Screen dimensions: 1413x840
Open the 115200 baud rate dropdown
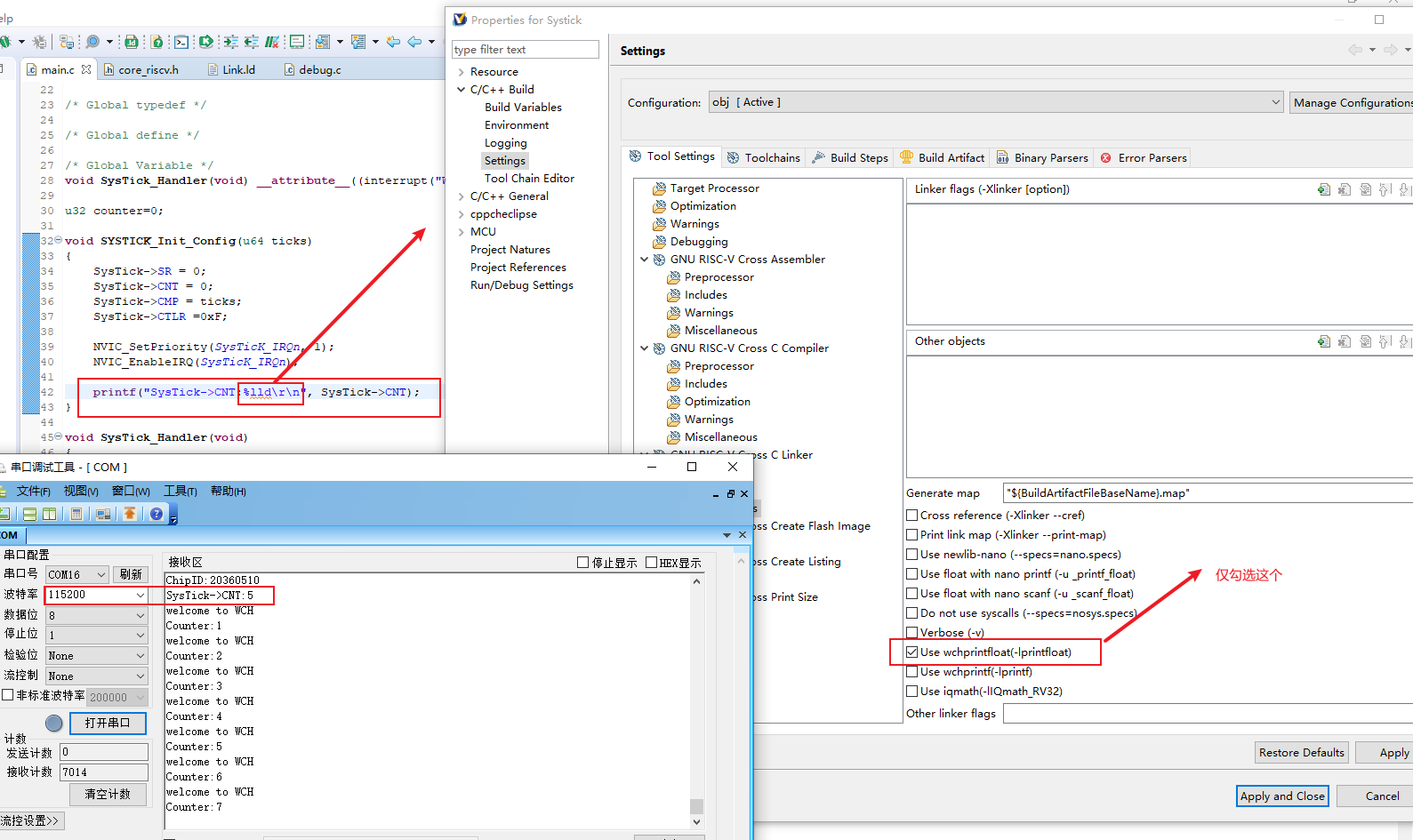pos(96,595)
